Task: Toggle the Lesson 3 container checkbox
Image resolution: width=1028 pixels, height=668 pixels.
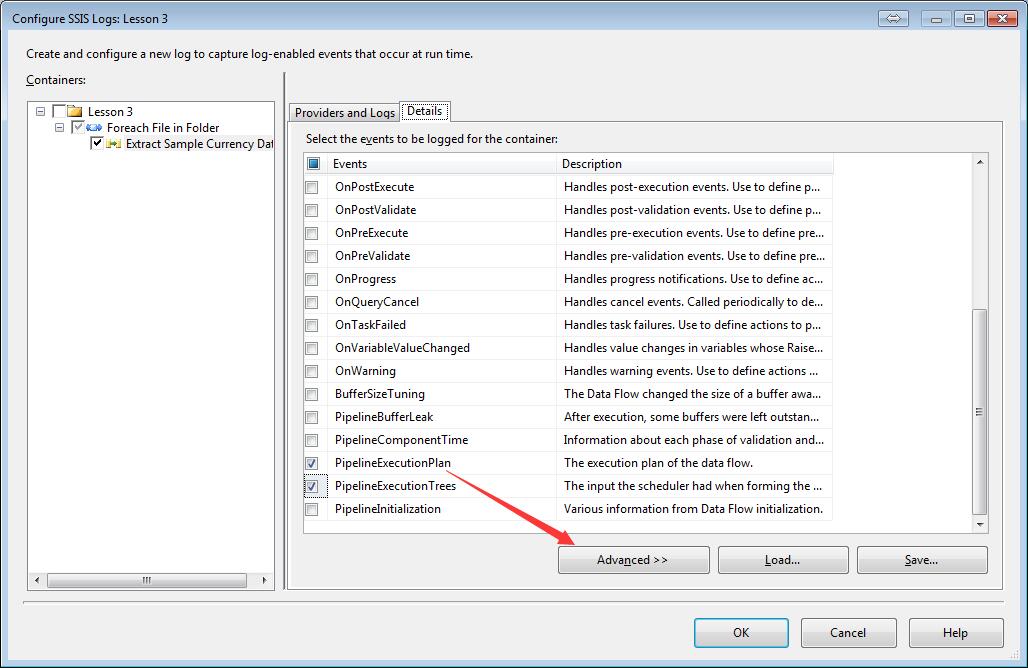Action: tap(58, 111)
